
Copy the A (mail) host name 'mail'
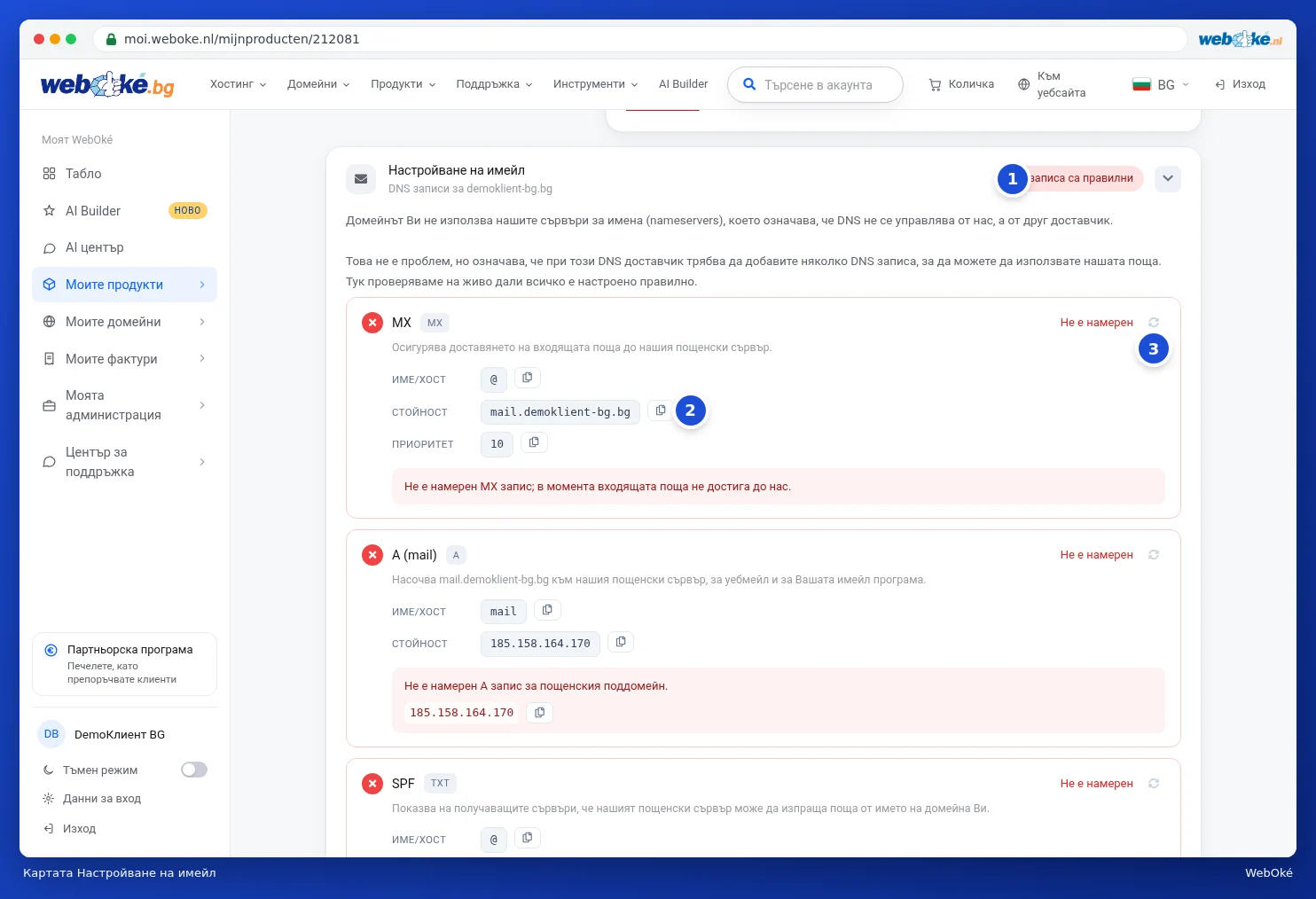(547, 610)
